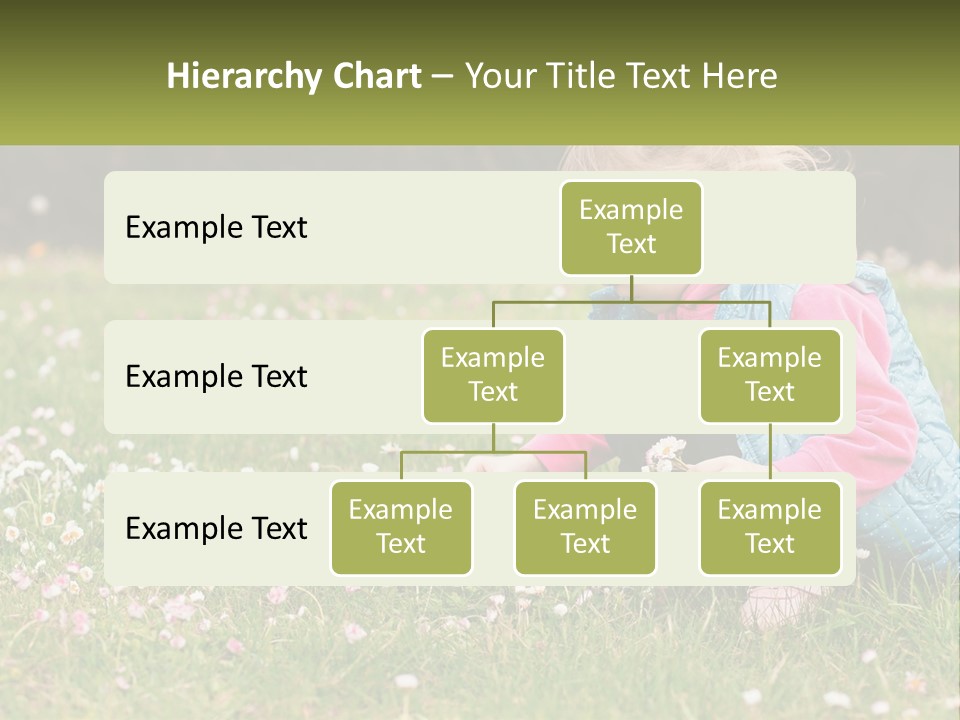960x720 pixels.
Task: Click the connector joining the two bottom-left boxes
Action: click(x=493, y=452)
